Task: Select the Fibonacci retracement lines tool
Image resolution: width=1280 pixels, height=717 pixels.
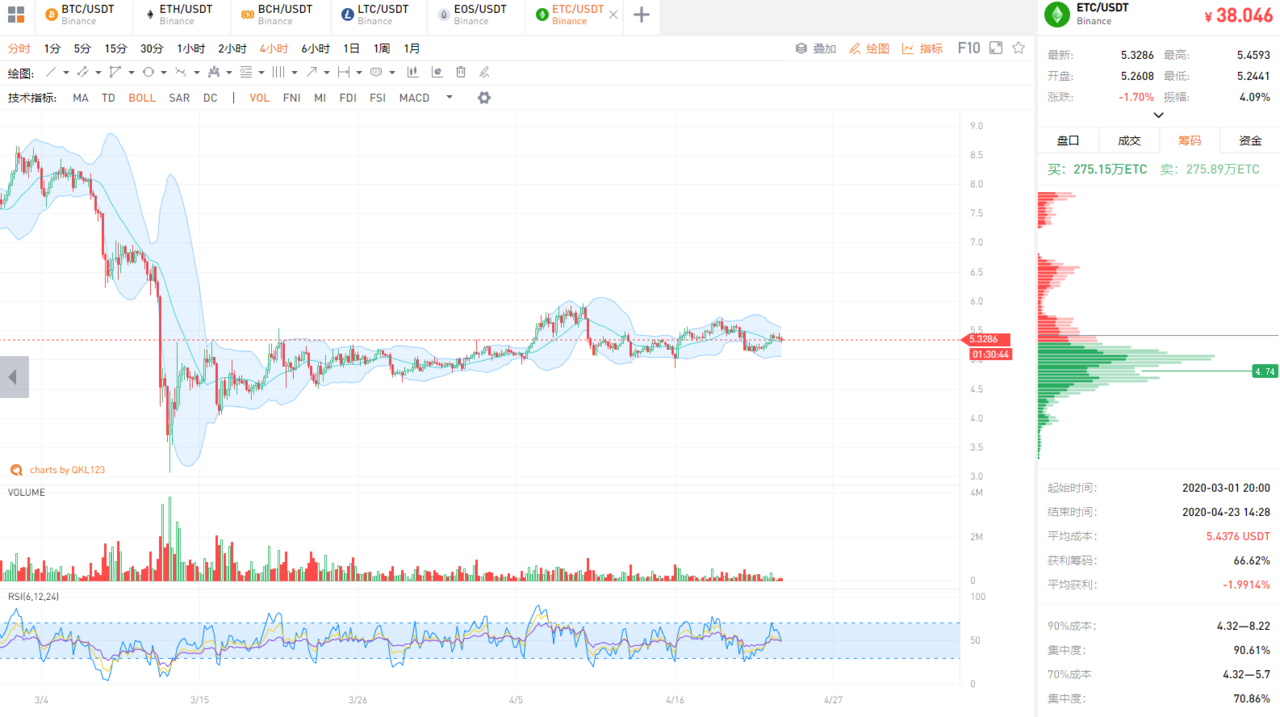Action: coord(246,72)
